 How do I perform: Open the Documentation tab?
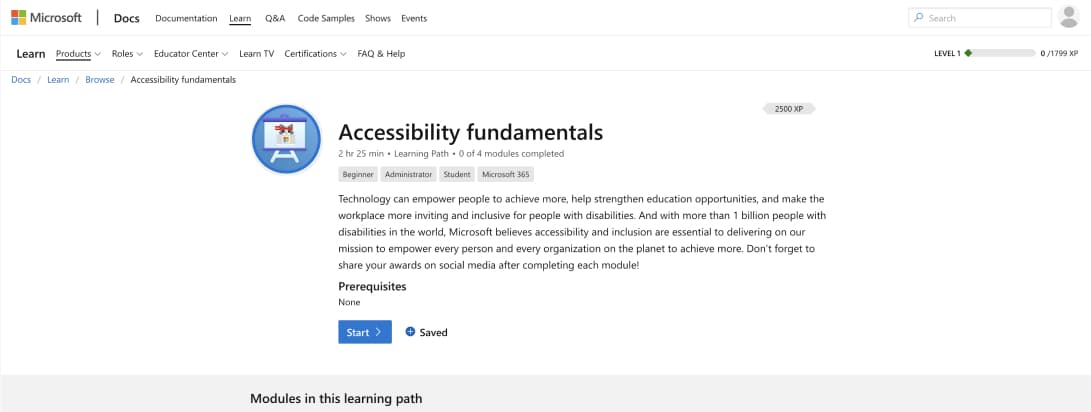186,18
